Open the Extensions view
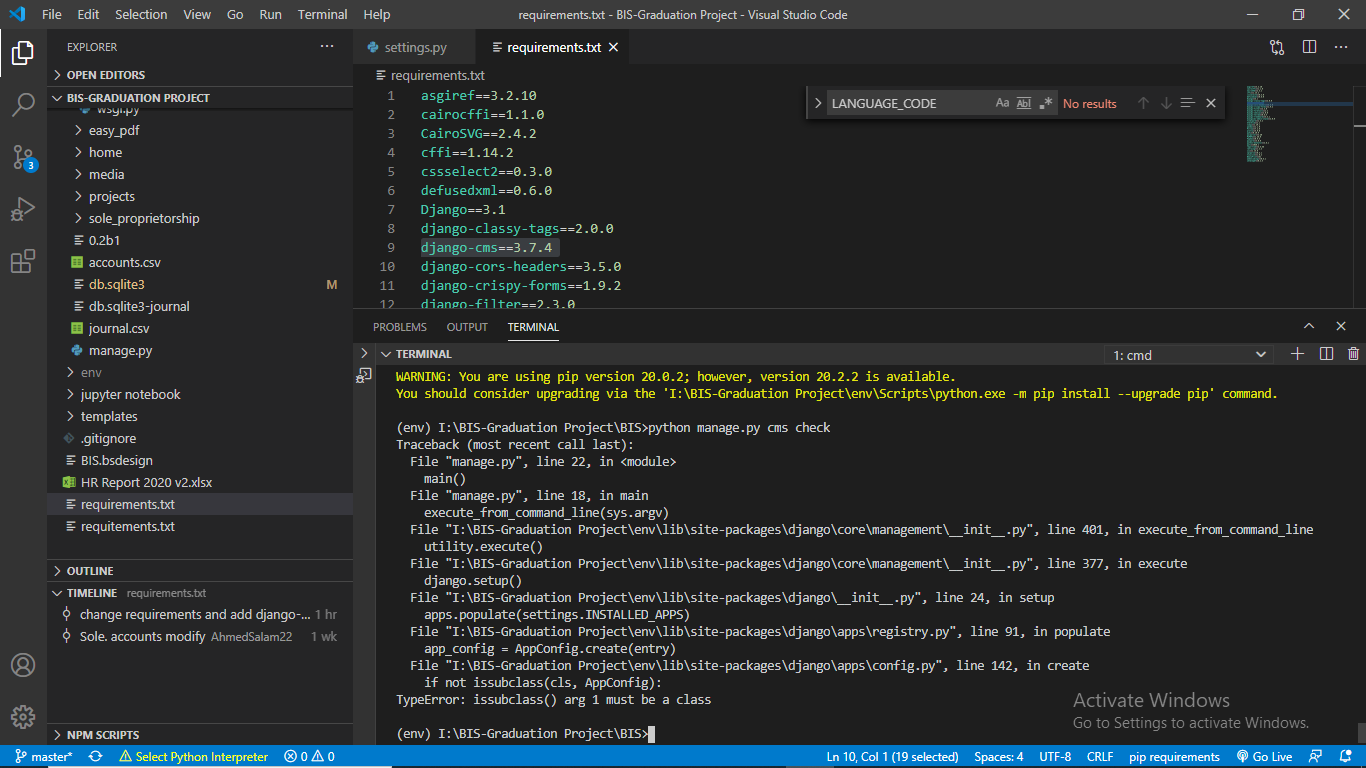 (x=22, y=260)
